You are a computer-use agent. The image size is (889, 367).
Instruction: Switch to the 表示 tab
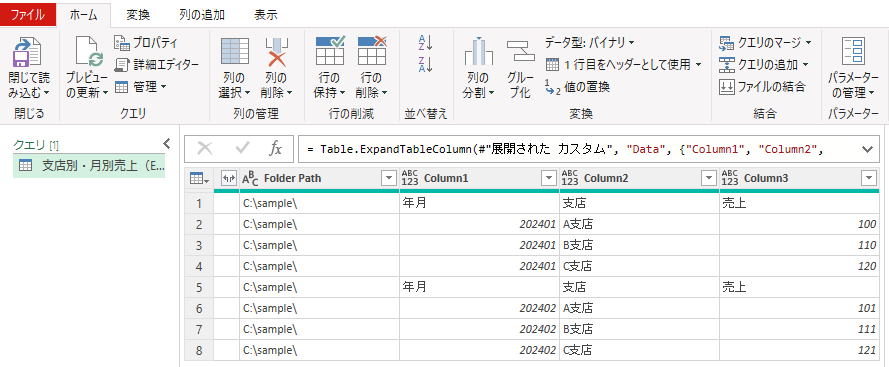tap(266, 15)
